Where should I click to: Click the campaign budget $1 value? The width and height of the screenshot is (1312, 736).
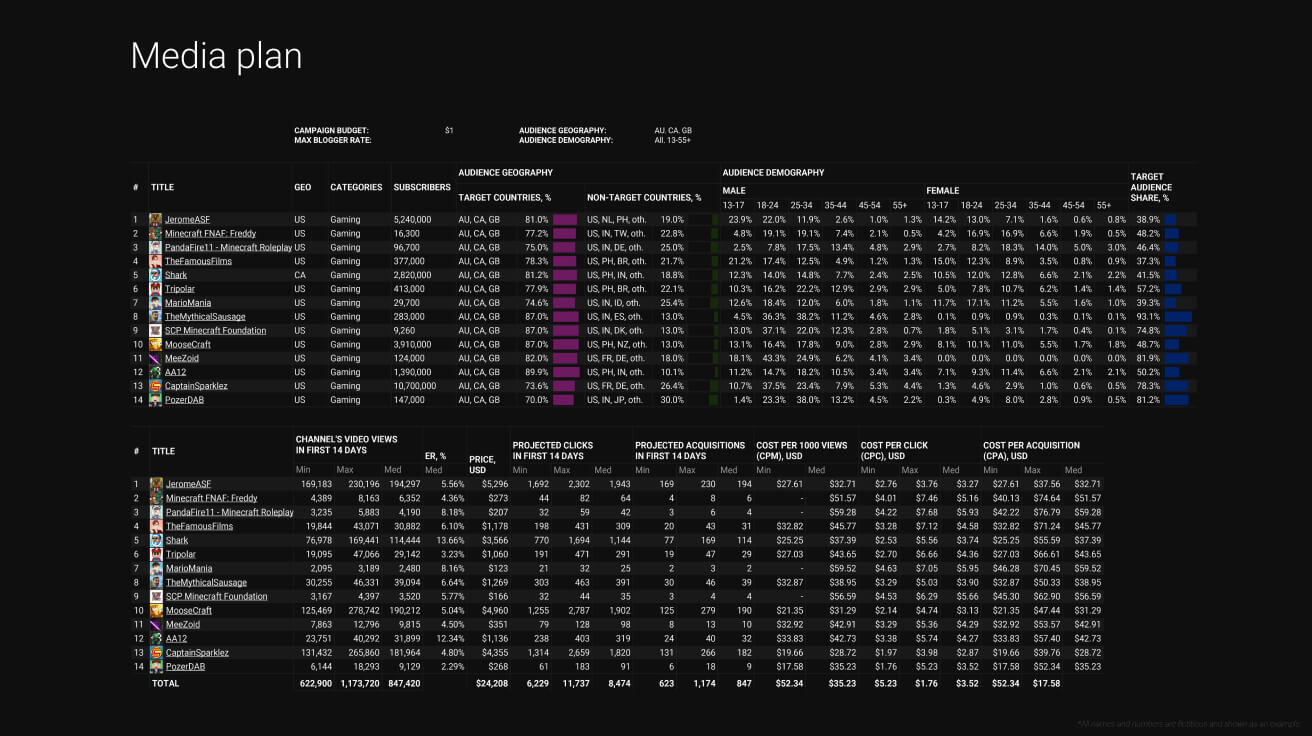pyautogui.click(x=449, y=131)
